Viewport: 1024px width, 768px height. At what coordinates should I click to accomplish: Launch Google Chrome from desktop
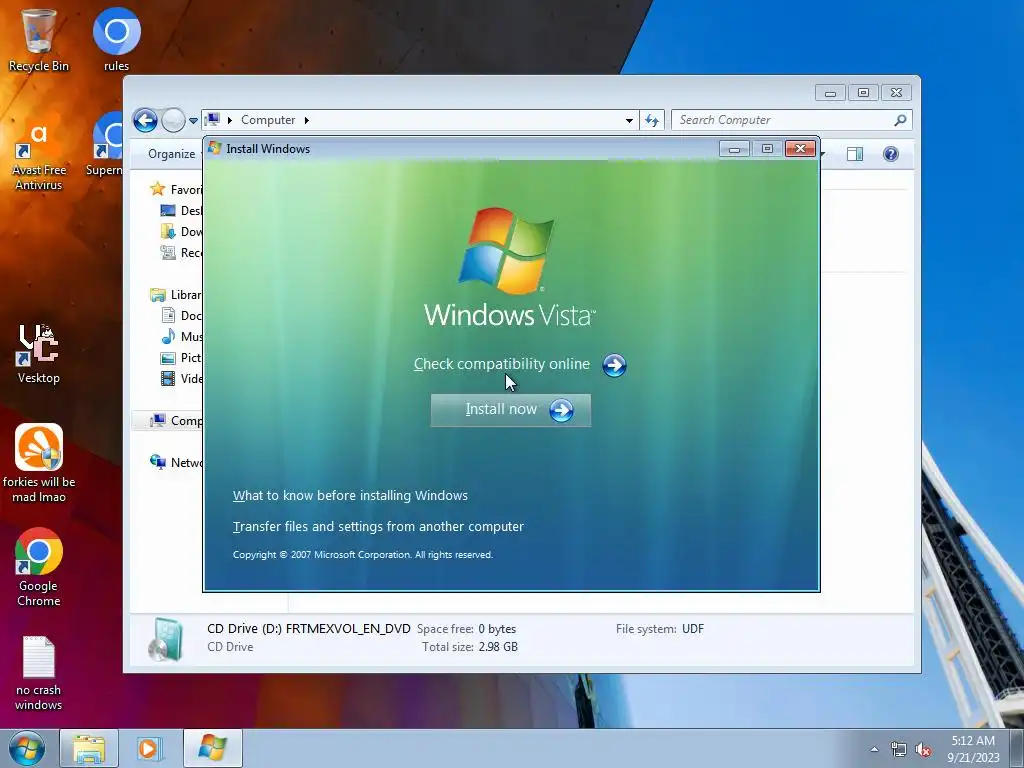39,567
